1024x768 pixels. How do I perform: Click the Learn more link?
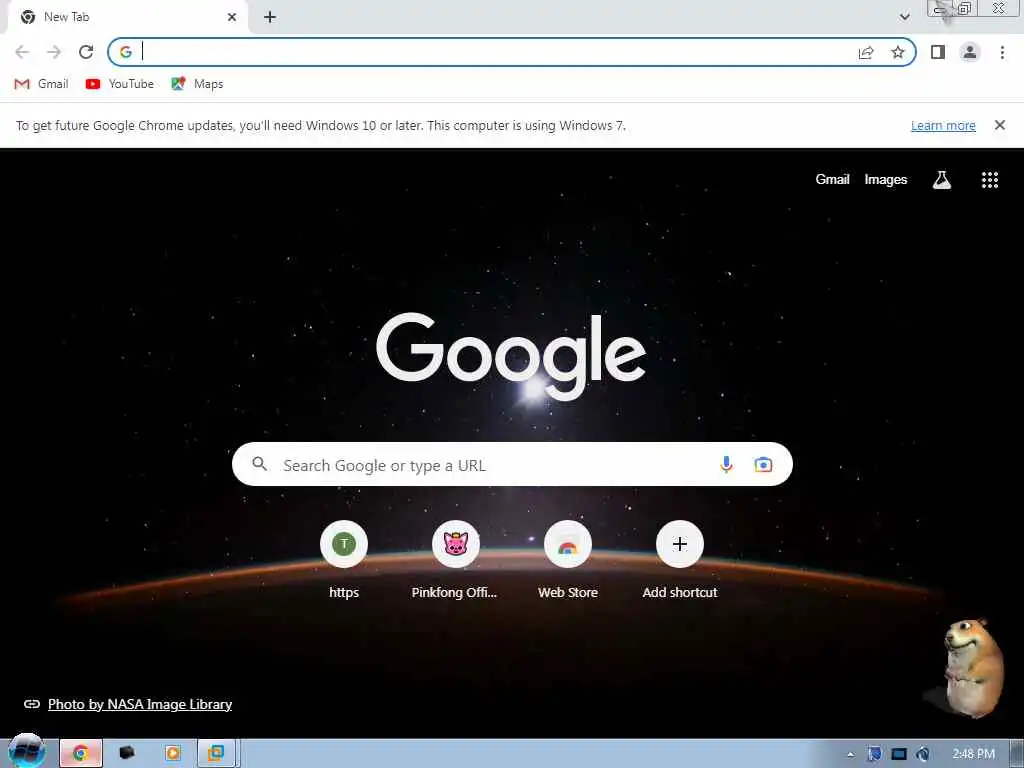pos(943,125)
